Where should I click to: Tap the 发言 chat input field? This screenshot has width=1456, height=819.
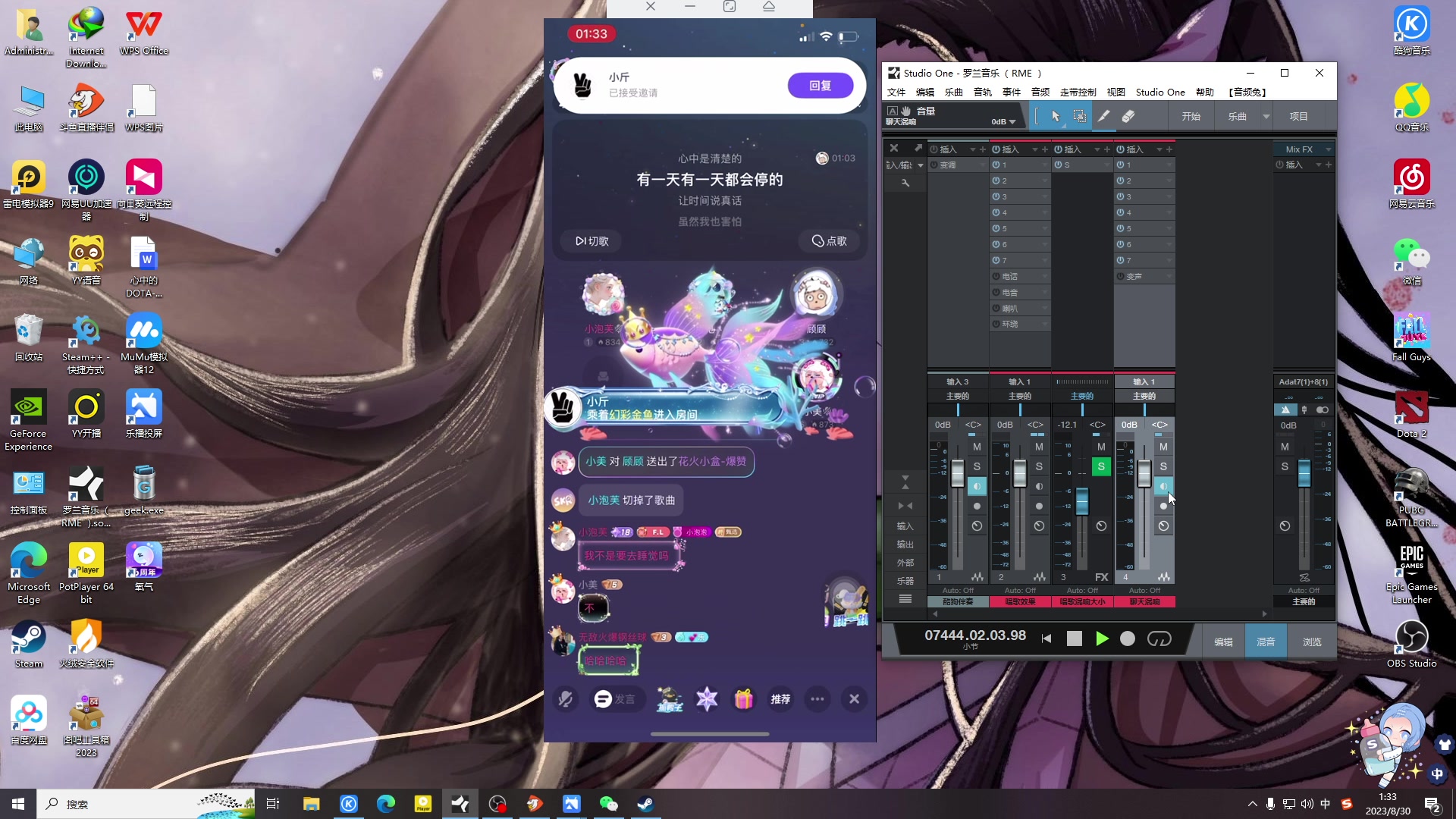617,699
